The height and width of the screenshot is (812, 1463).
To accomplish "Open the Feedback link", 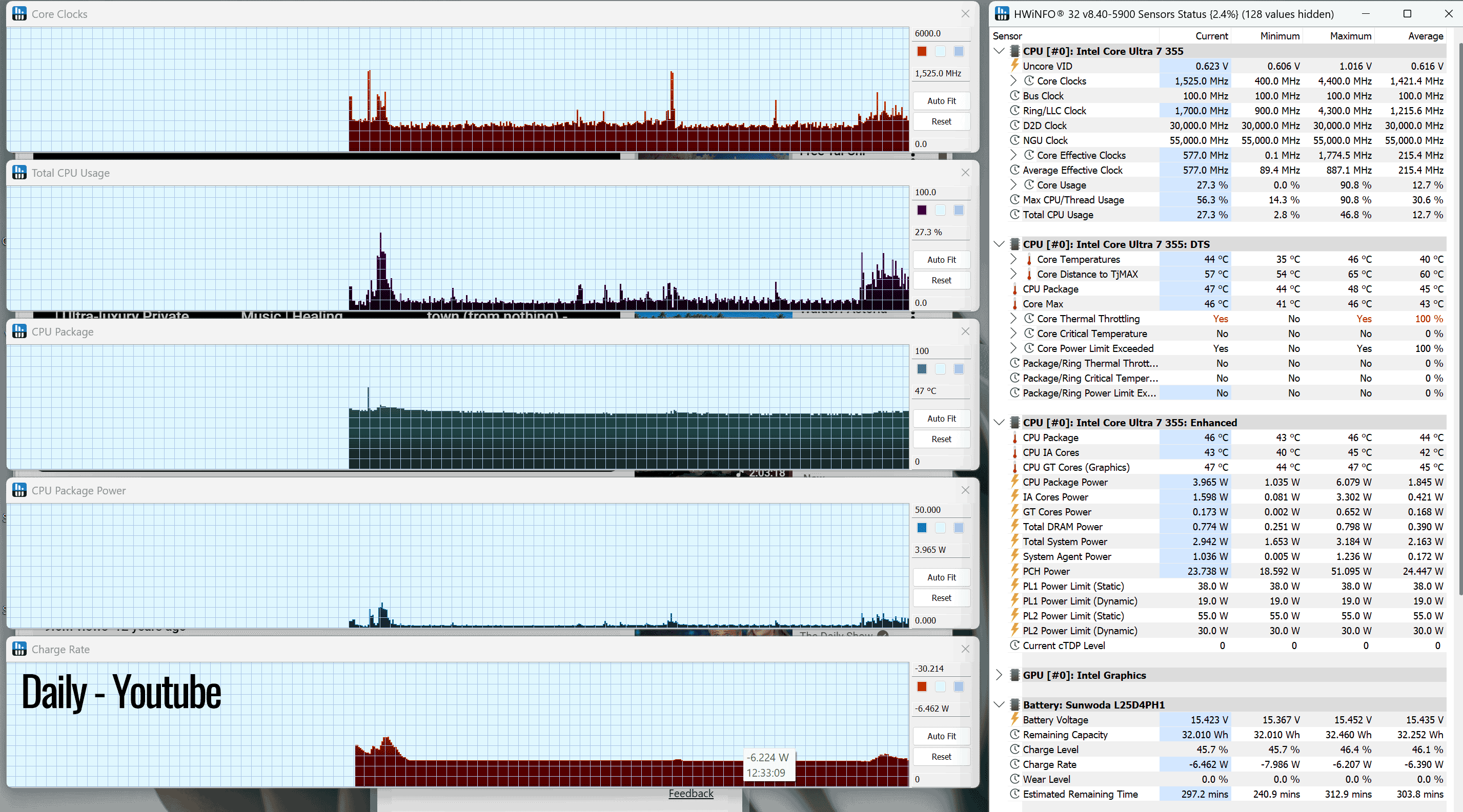I will 690,793.
